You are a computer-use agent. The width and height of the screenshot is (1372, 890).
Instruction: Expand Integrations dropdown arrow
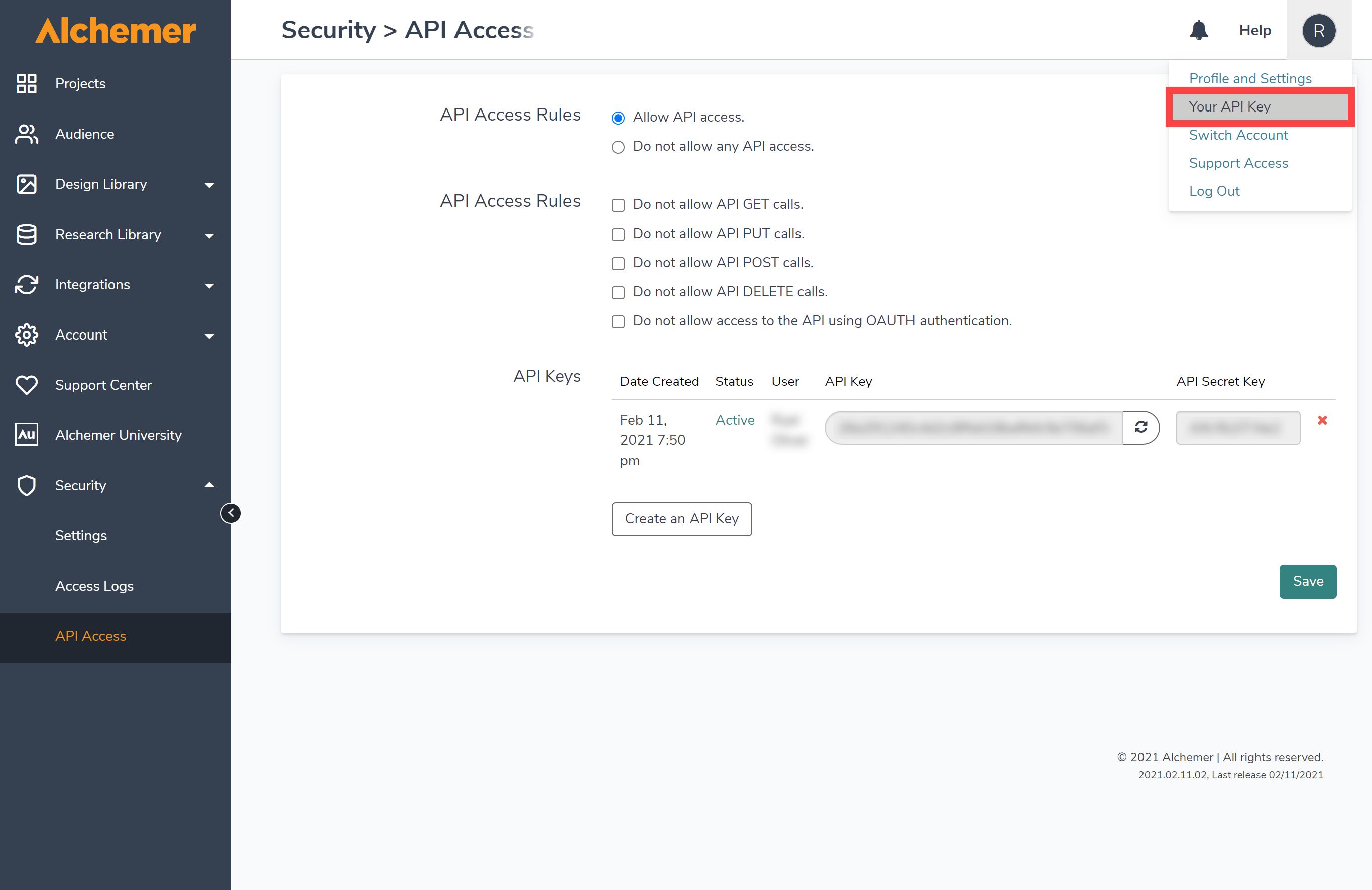pyautogui.click(x=209, y=285)
